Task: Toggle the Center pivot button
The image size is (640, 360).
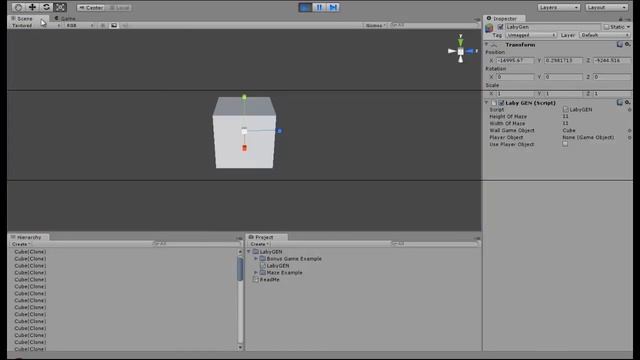Action: tap(91, 7)
